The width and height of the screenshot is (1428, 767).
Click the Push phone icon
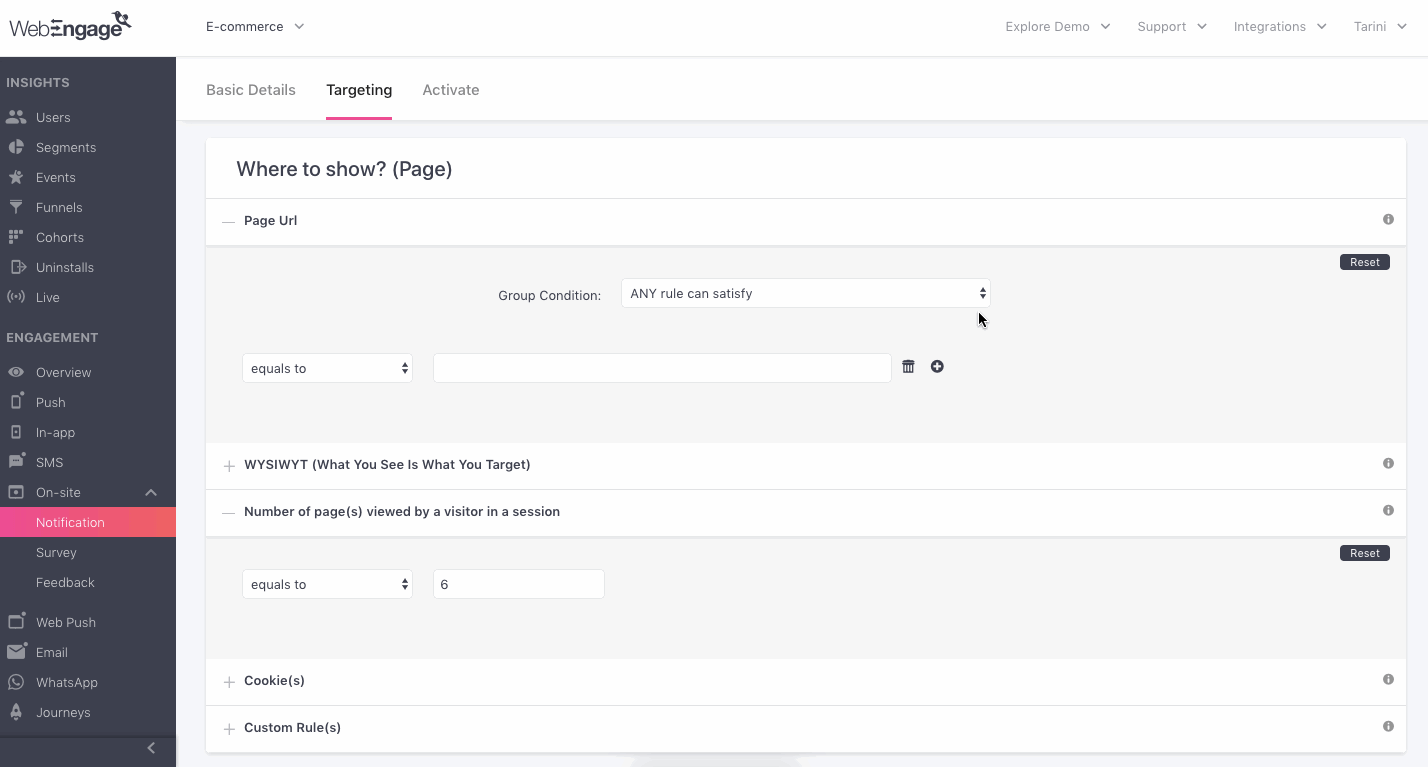coord(15,402)
